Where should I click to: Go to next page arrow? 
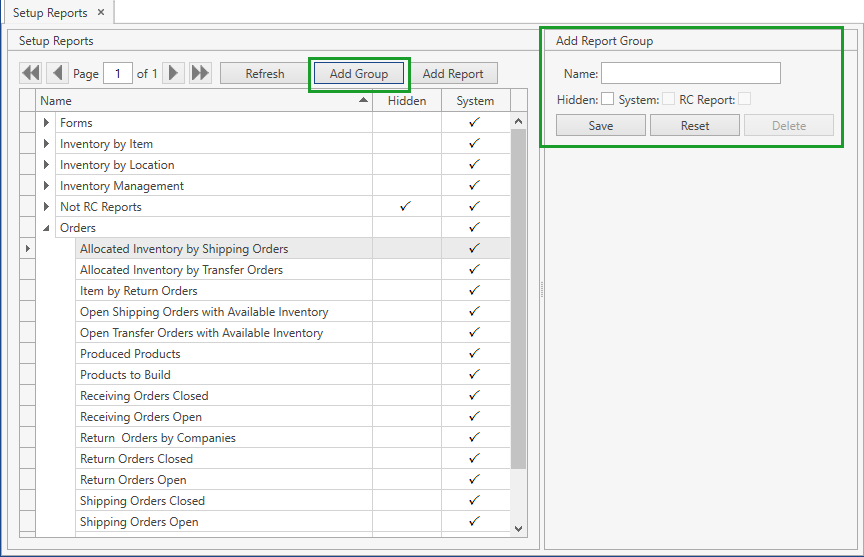174,73
